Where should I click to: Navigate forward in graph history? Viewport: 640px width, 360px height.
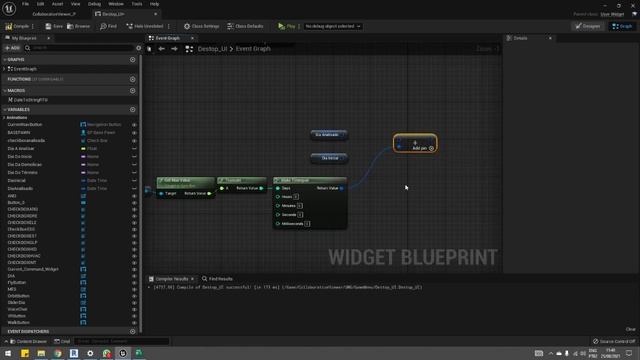[174, 49]
